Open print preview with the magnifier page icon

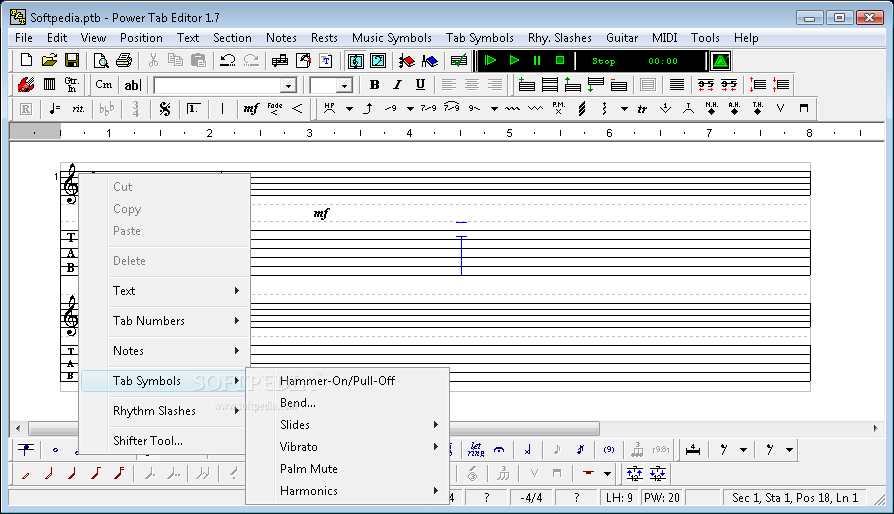[101, 60]
